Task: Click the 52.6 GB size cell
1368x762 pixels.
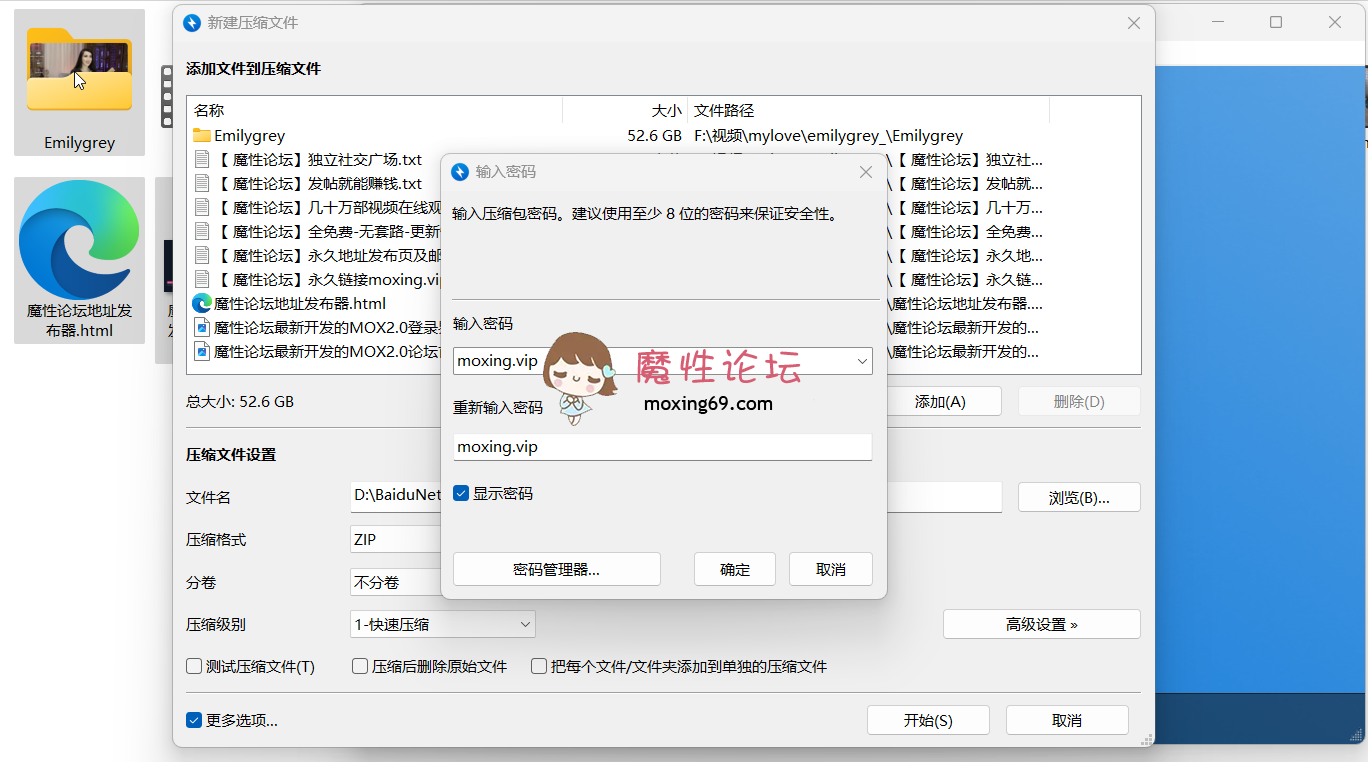Action: 654,136
